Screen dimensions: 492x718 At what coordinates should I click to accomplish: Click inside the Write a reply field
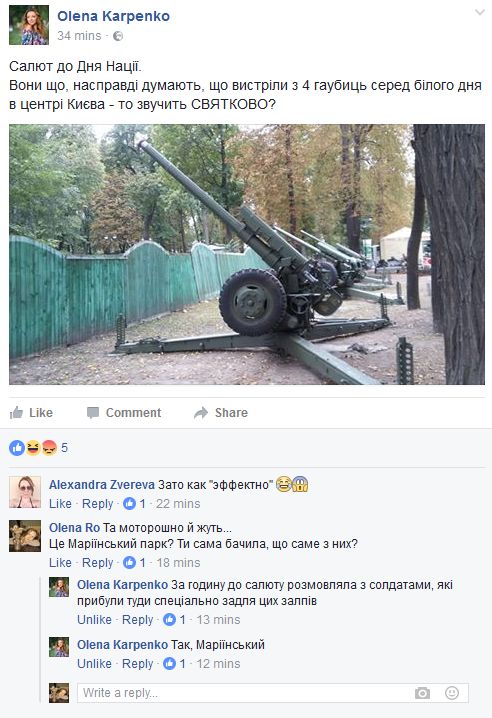tap(273, 693)
